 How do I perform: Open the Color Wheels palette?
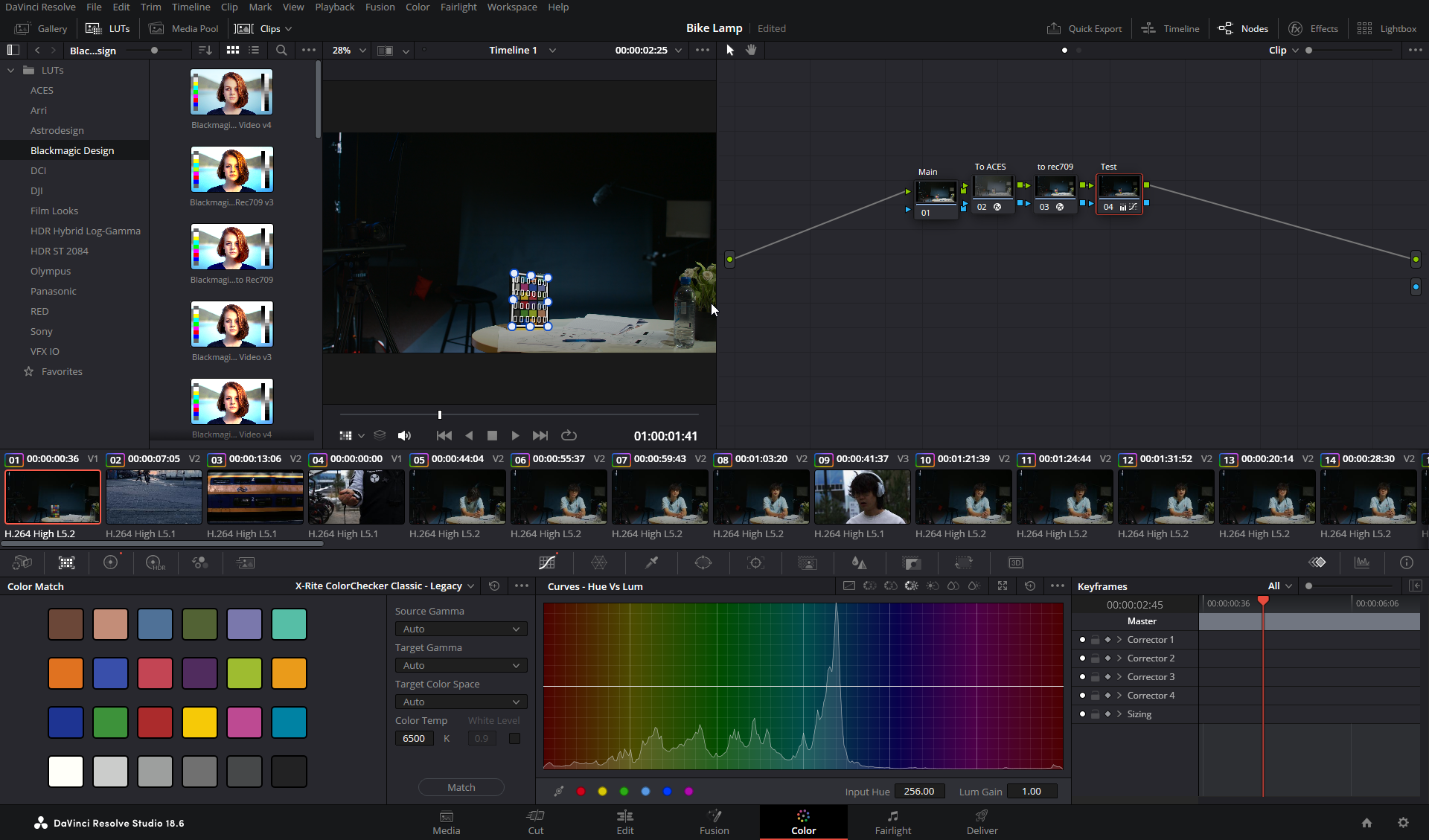pyautogui.click(x=110, y=562)
